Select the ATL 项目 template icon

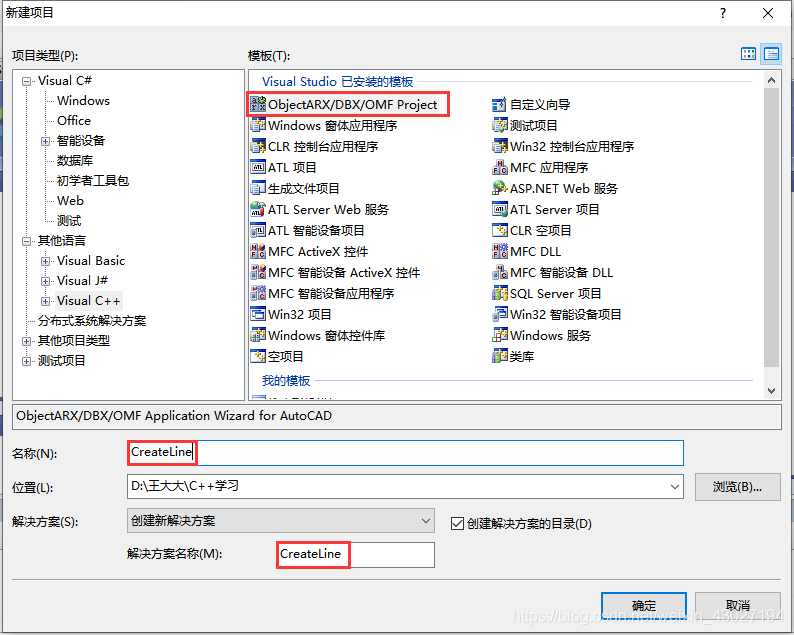[x=258, y=167]
